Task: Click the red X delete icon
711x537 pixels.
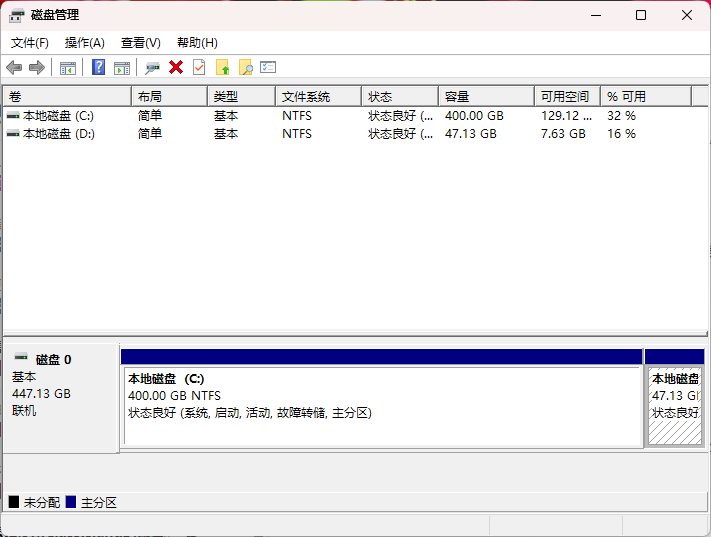Action: [x=176, y=67]
